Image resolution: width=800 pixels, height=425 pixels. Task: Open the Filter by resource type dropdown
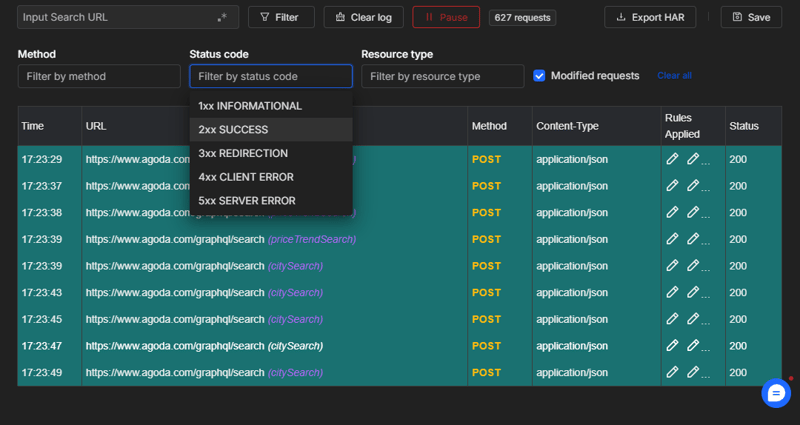(442, 76)
